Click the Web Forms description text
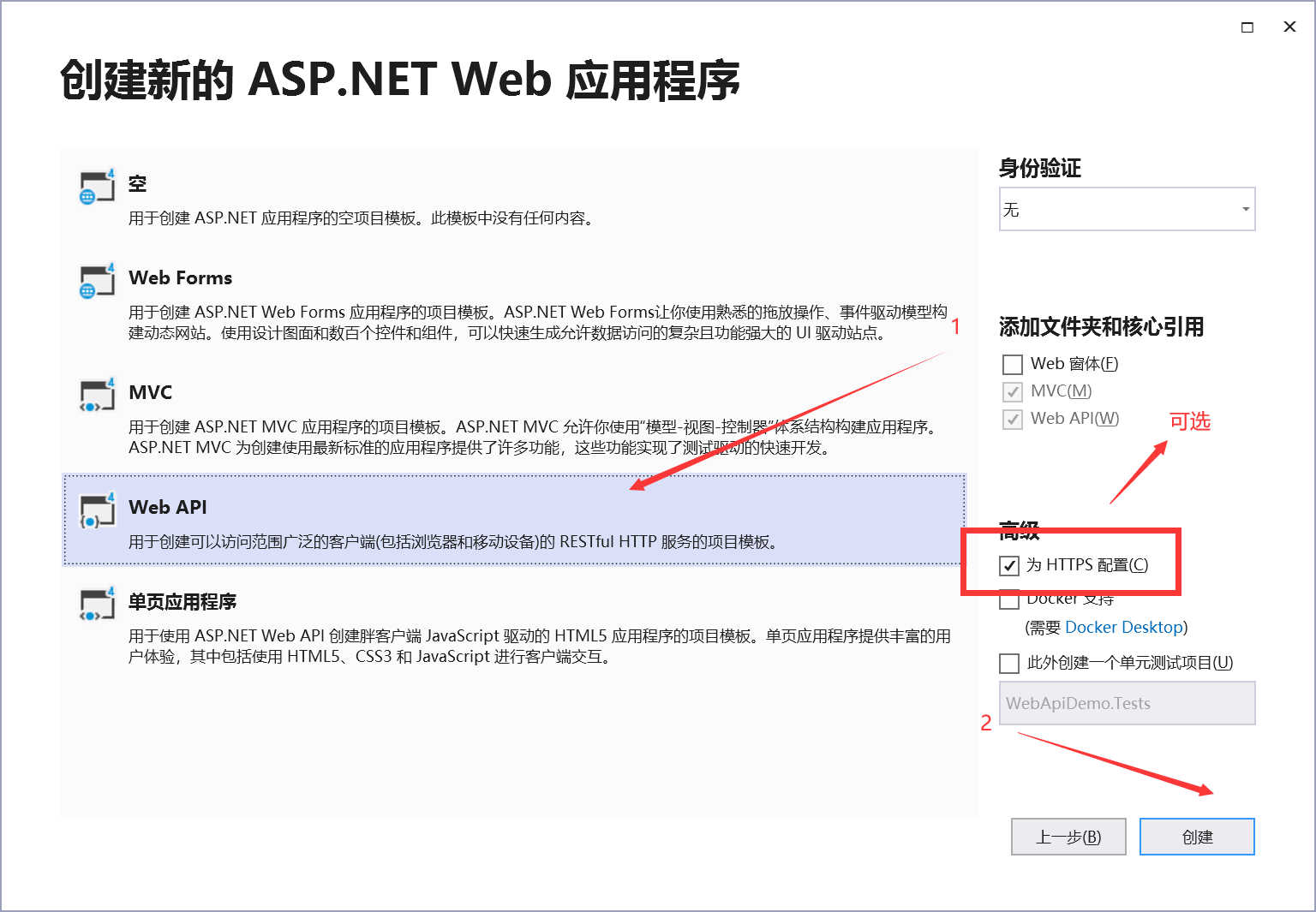Screen dimensions: 1316x912 pos(538,323)
